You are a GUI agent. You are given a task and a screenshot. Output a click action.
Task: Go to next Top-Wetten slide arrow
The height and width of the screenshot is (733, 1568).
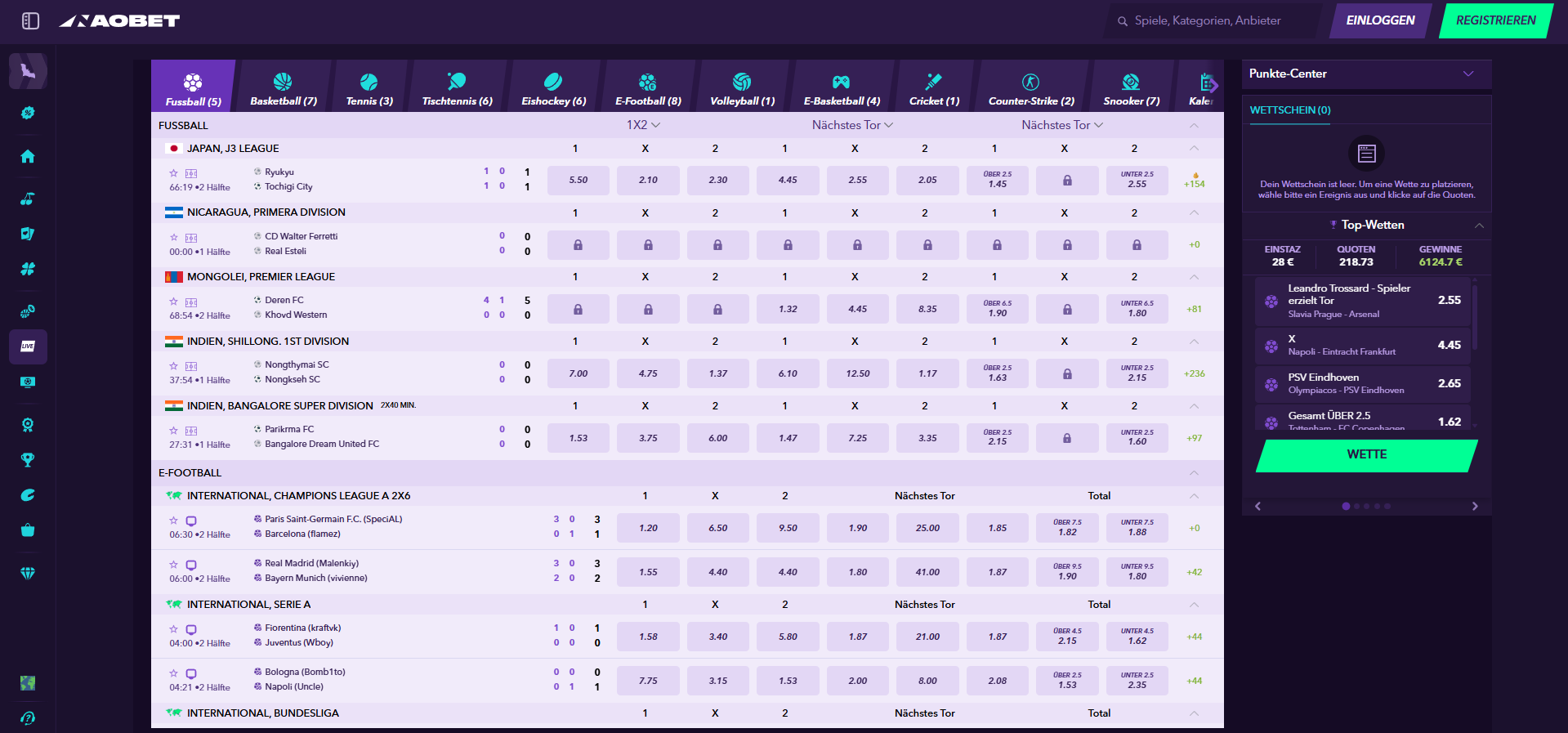tap(1475, 507)
